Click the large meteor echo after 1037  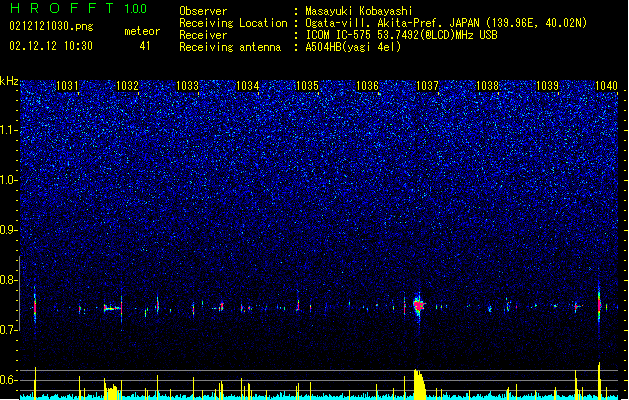[419, 306]
